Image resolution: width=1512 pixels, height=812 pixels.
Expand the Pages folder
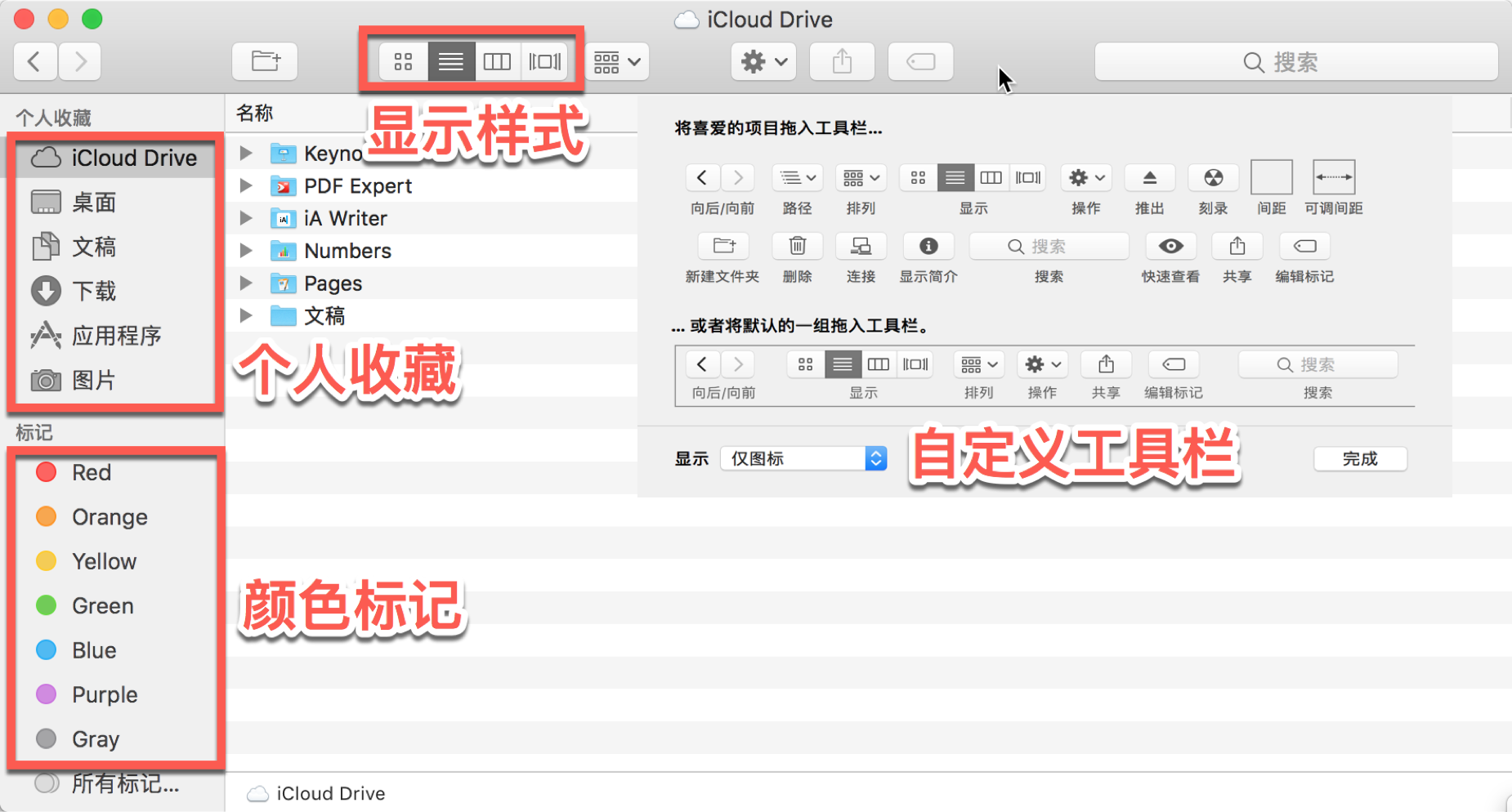tap(245, 283)
